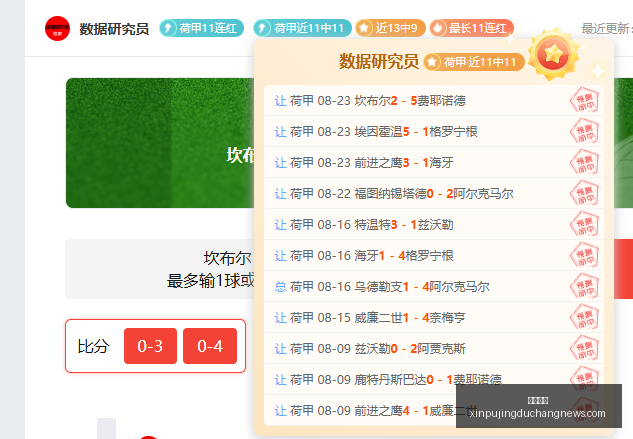Image resolution: width=633 pixels, height=439 pixels.
Task: Click the 荷甲11连红 badge
Action: (201, 28)
